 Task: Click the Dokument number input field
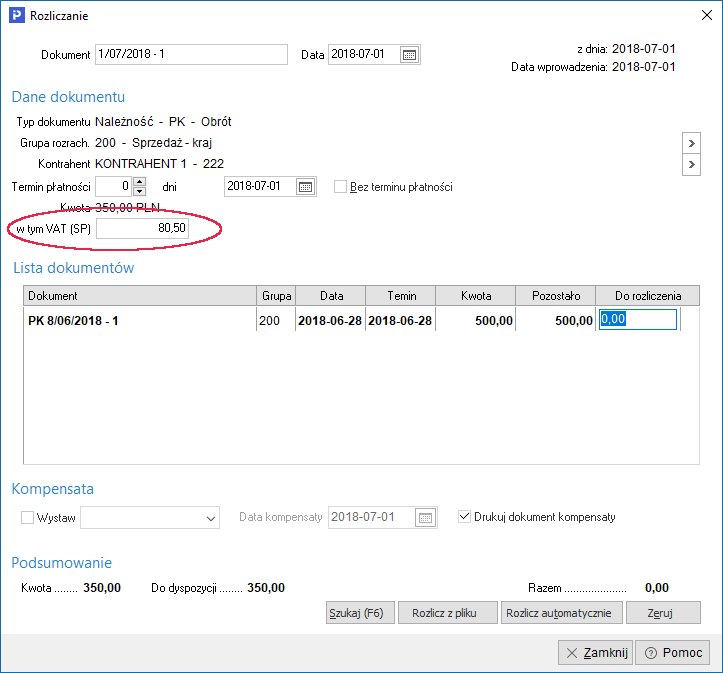coord(190,54)
